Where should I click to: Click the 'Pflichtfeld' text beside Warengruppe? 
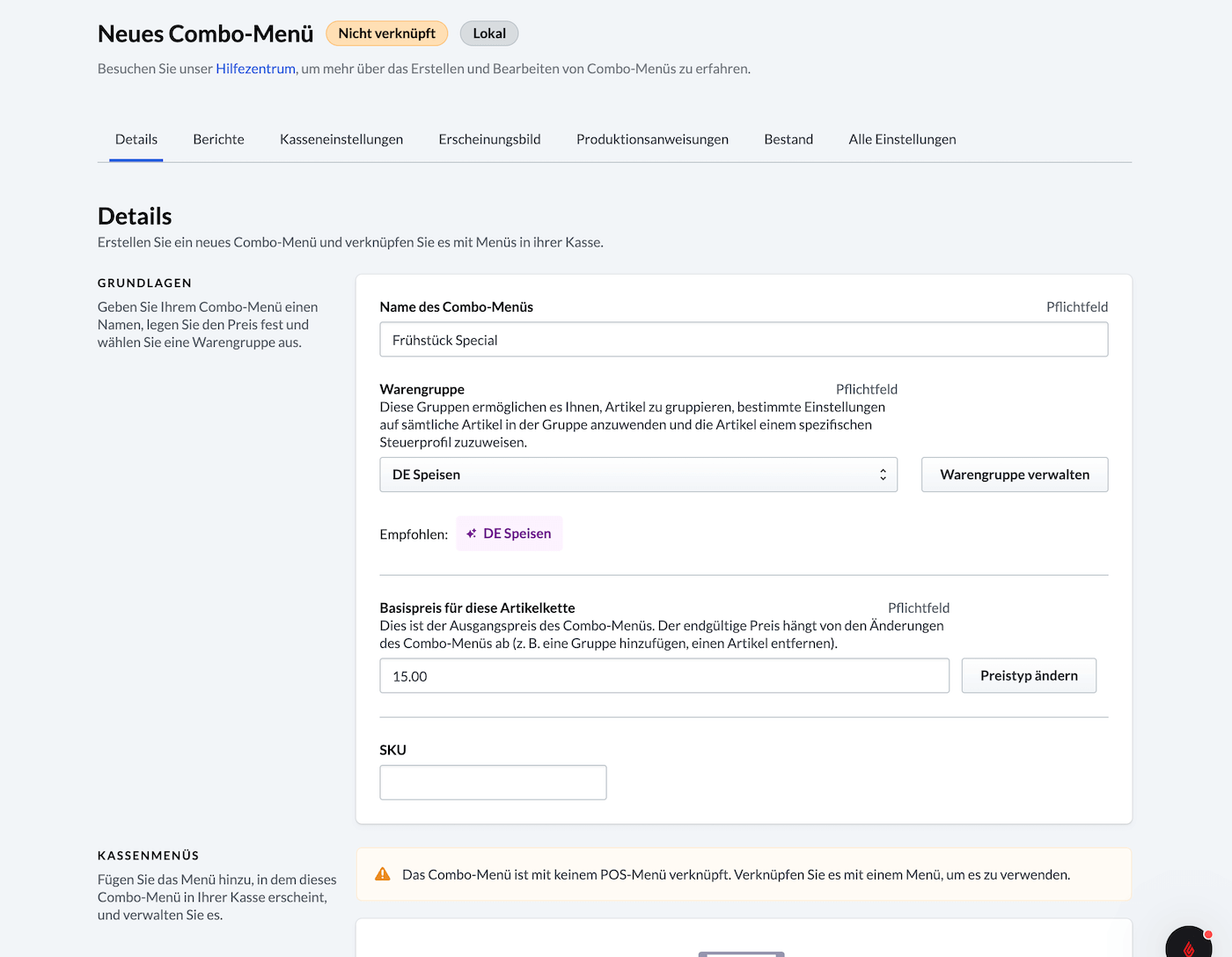(x=867, y=389)
